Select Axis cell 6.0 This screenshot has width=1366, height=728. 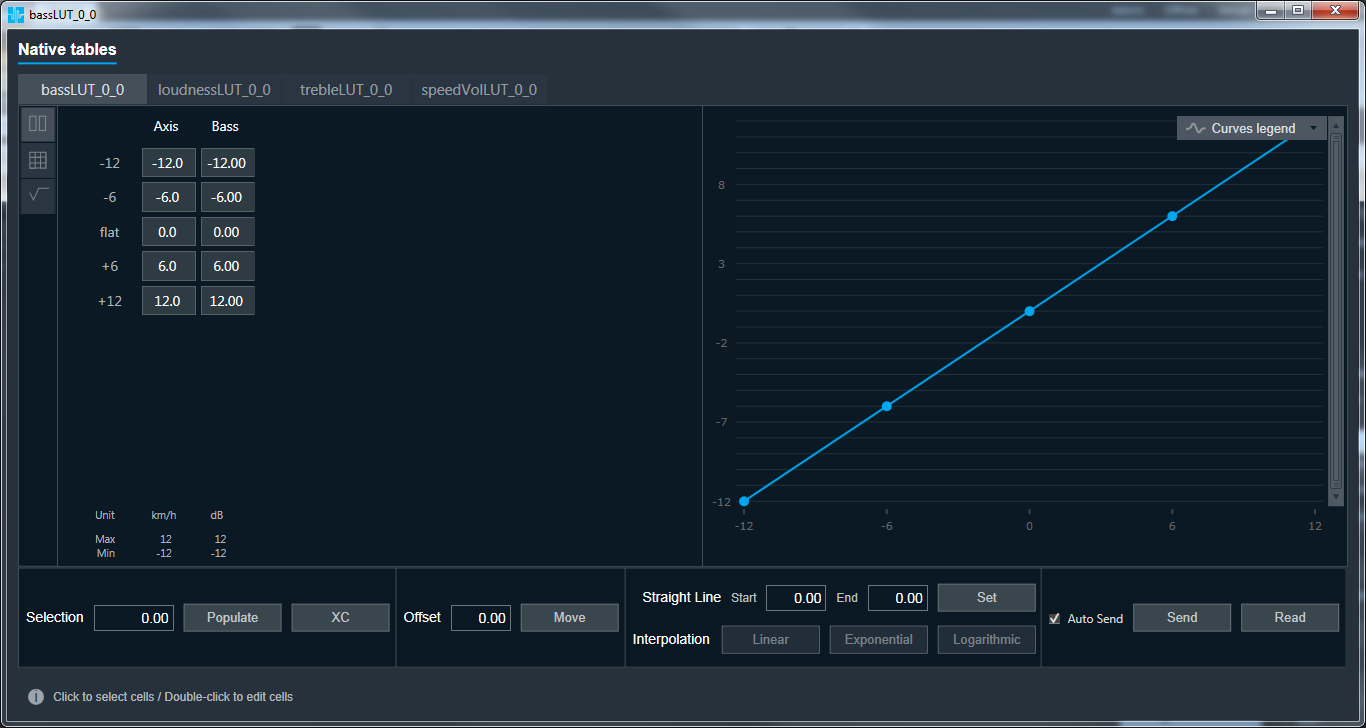click(x=168, y=266)
